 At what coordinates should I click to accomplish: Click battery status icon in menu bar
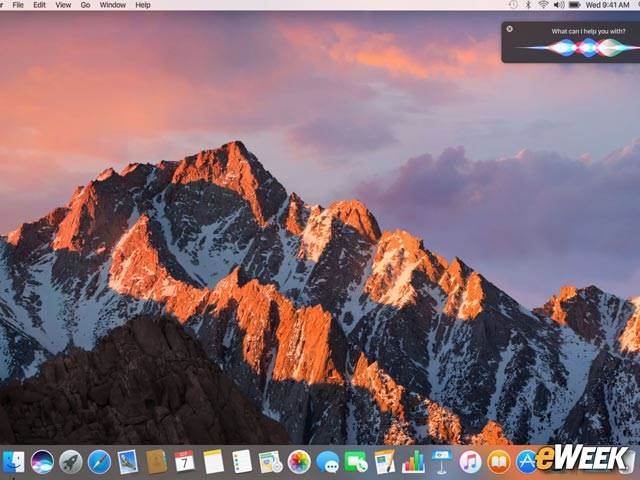tap(575, 5)
